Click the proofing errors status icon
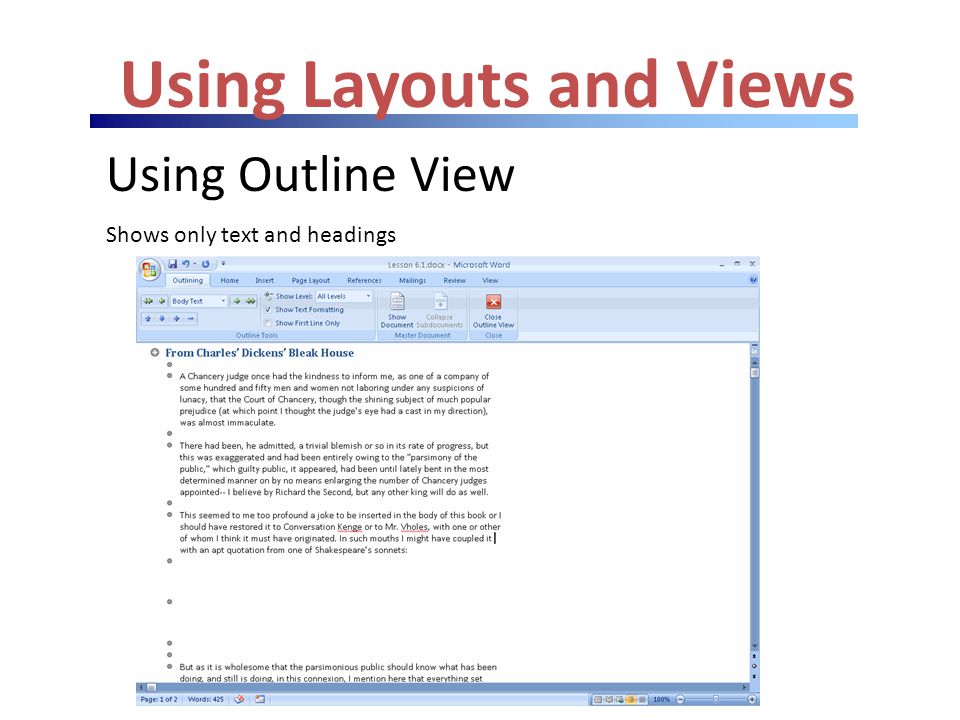The height and width of the screenshot is (720, 960). click(239, 699)
